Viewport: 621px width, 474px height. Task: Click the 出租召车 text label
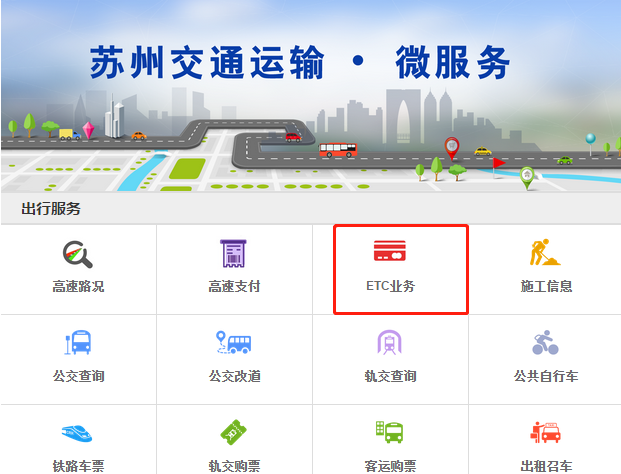pos(546,466)
